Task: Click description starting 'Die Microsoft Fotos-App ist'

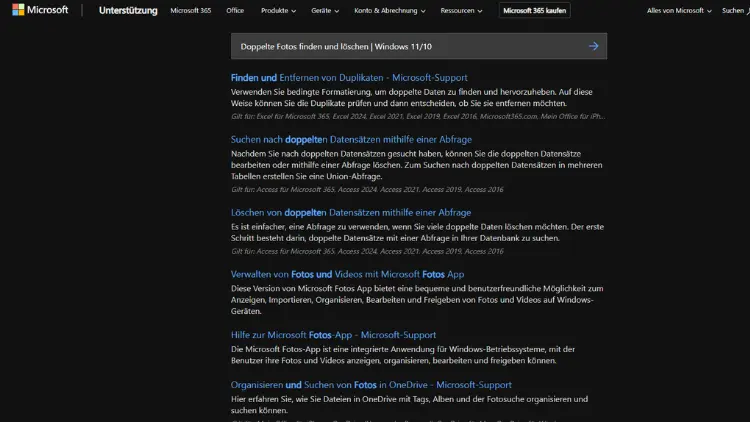Action: [x=403, y=355]
